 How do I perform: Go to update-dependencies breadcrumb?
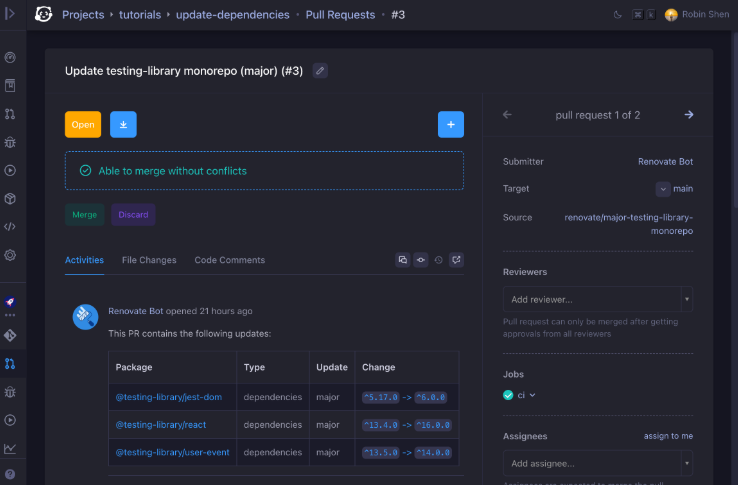point(233,15)
